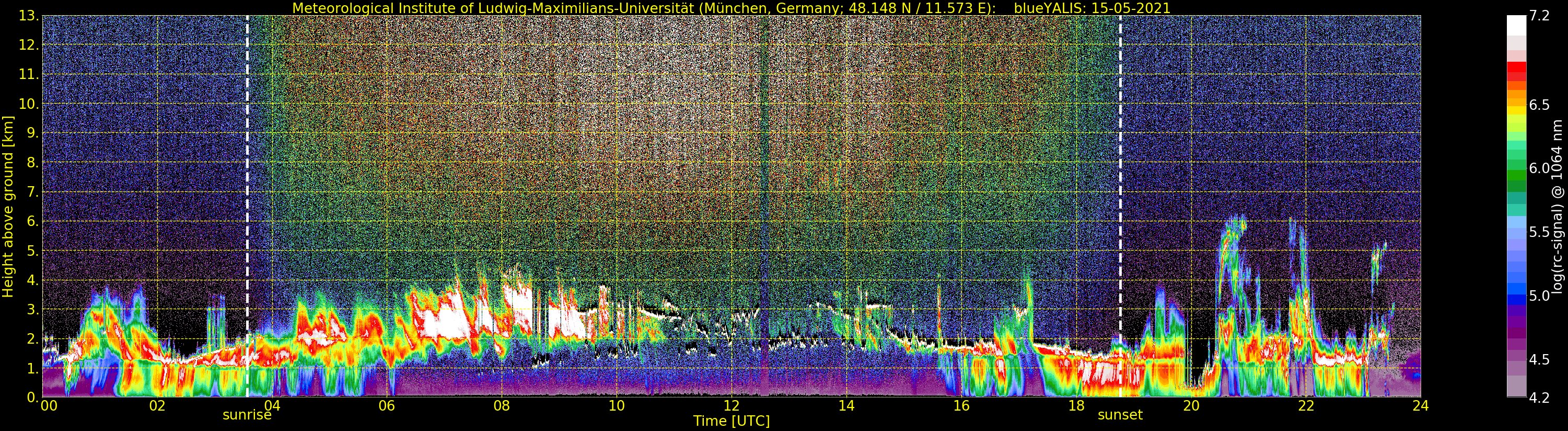Click the Time [UTC] axis label

(731, 421)
